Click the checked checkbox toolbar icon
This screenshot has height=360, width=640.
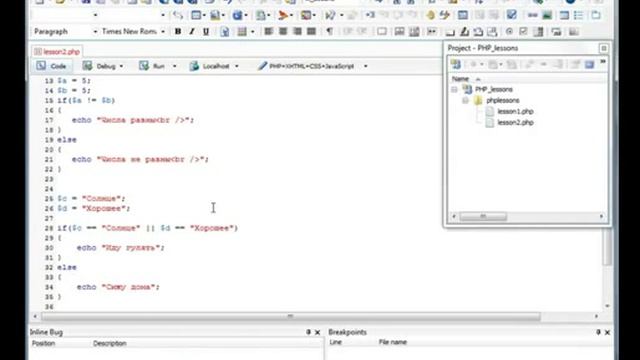tap(511, 16)
